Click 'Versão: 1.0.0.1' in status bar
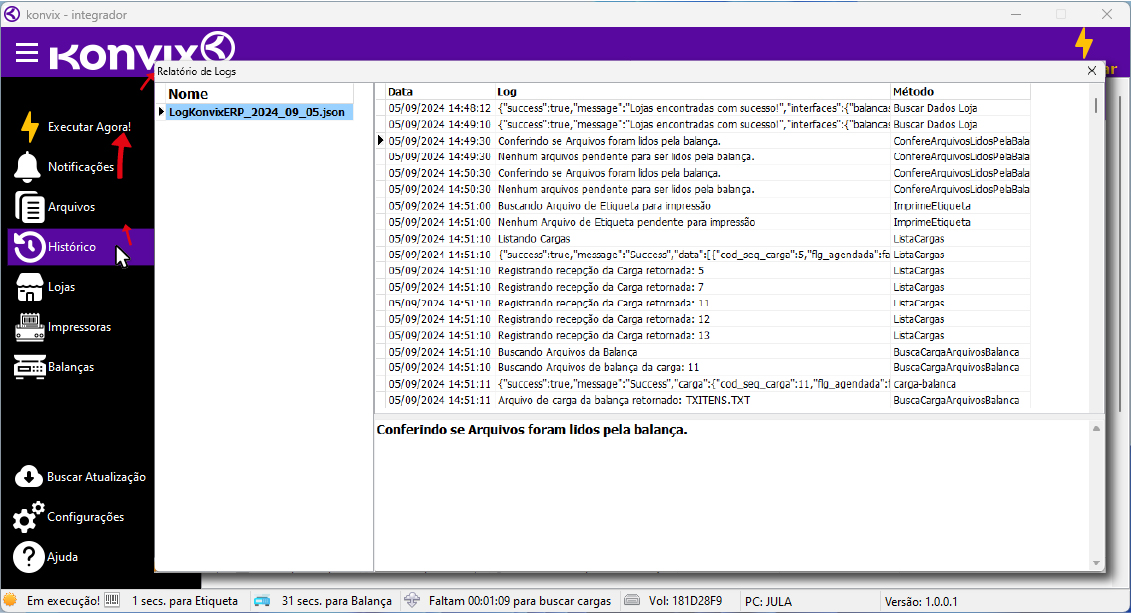Viewport: 1132px width, 613px height. coord(921,601)
